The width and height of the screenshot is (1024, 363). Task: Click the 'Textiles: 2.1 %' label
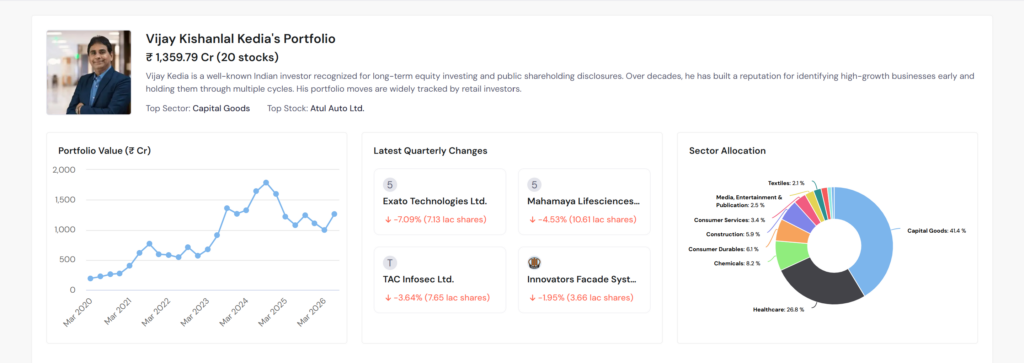[x=786, y=183]
